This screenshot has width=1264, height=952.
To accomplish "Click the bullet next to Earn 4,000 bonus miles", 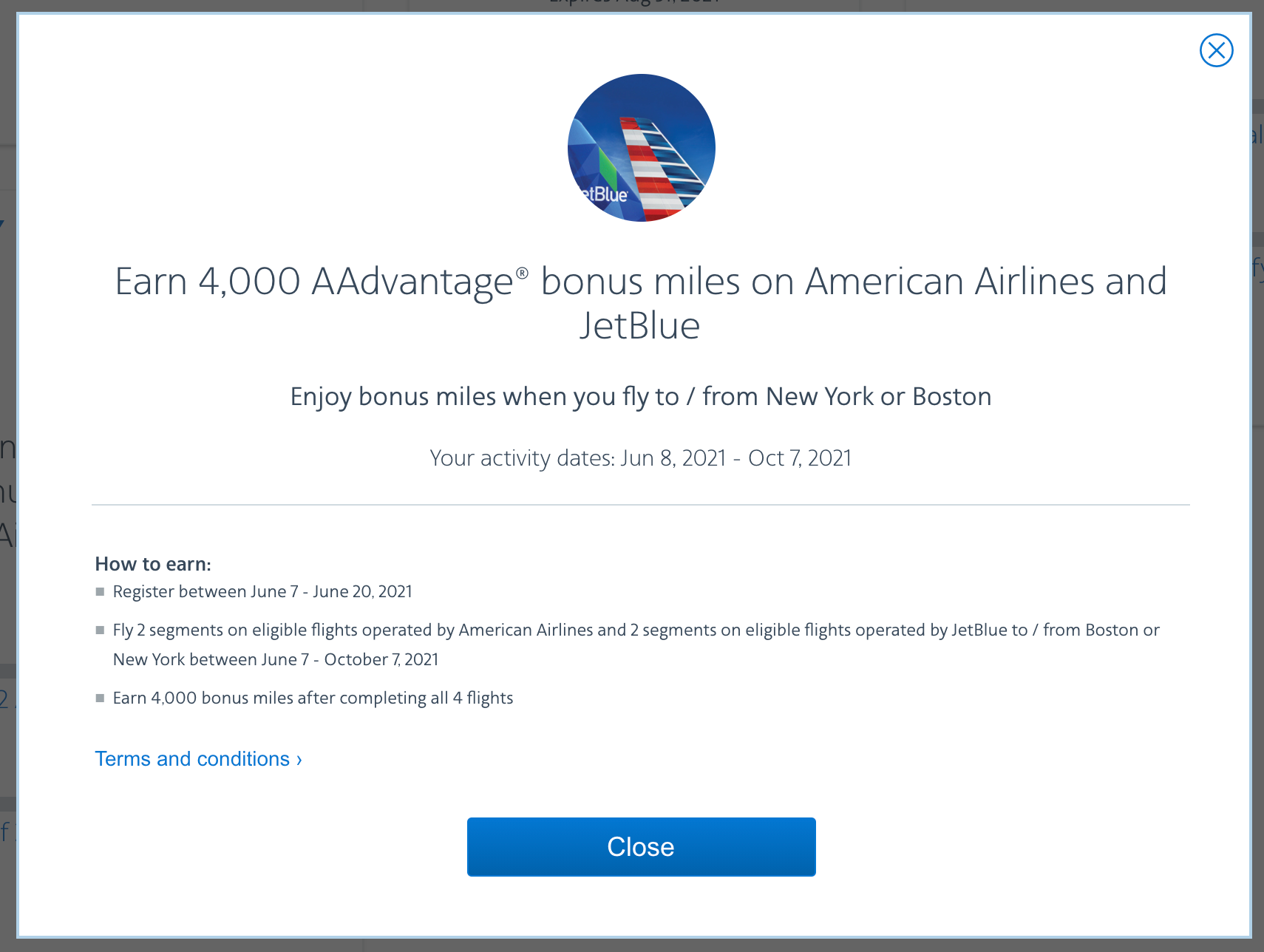I will [99, 697].
